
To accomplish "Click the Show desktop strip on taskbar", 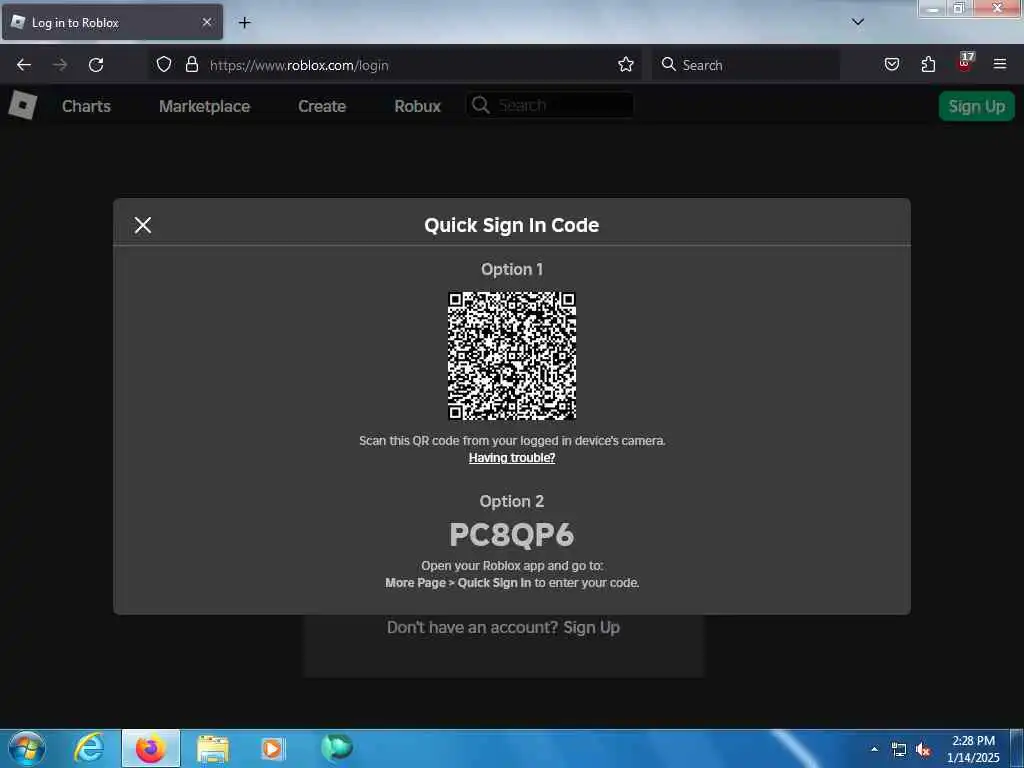I will tap(1017, 749).
